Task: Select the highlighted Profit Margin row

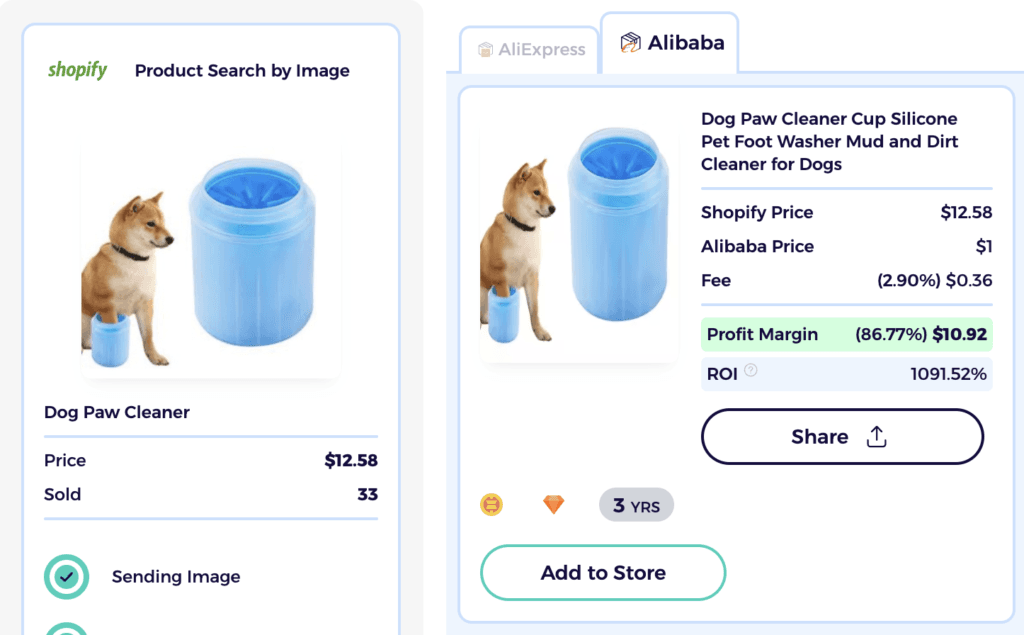Action: coord(846,334)
